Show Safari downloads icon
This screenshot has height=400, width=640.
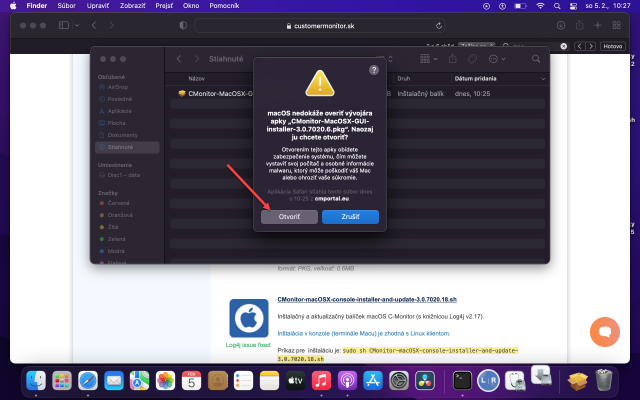(561, 25)
